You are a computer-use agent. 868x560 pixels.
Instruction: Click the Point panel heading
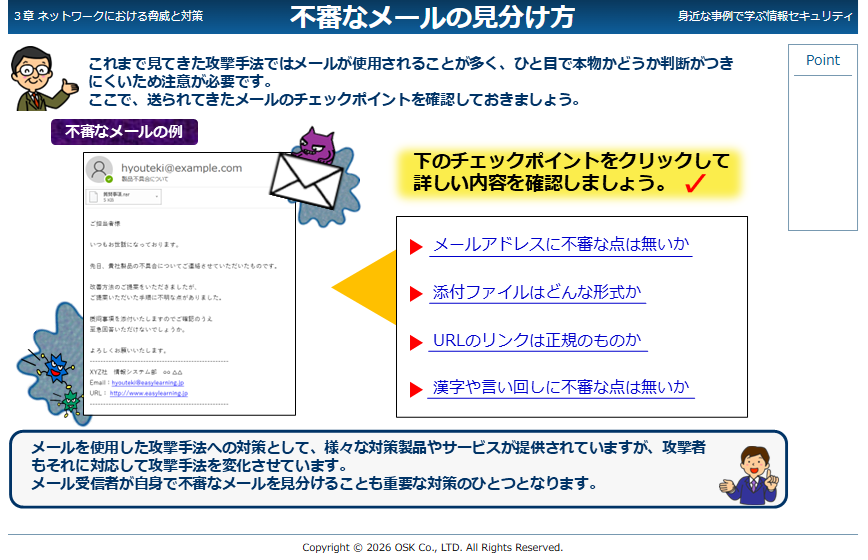point(822,60)
